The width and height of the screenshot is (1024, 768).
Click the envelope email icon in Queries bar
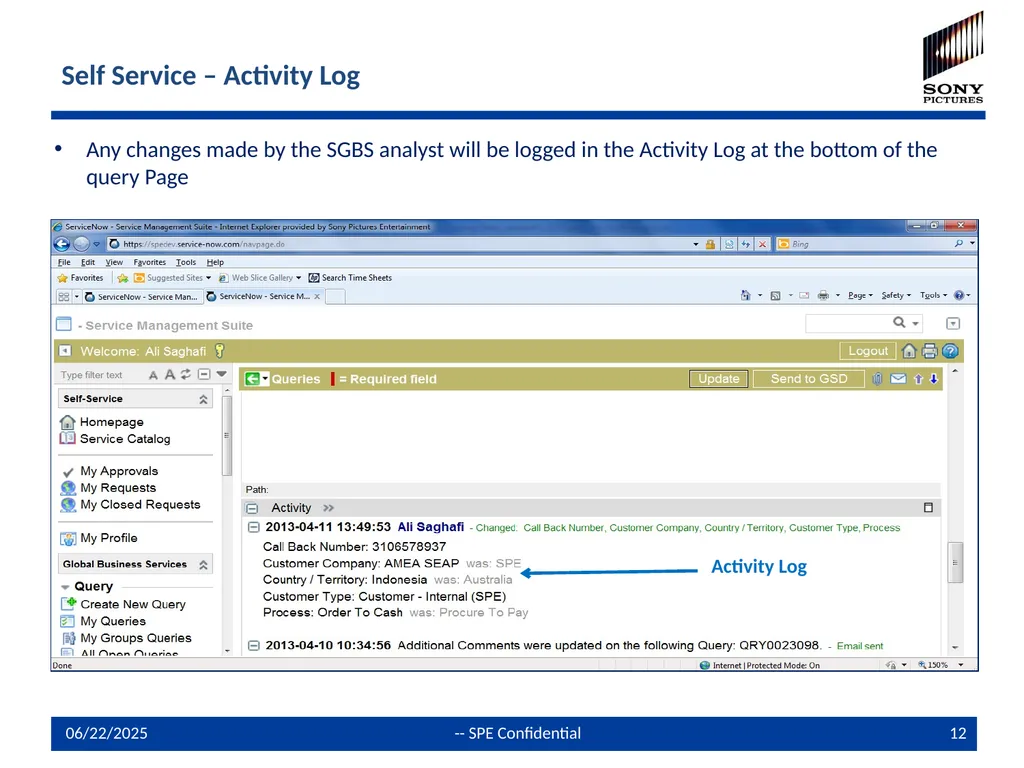click(898, 379)
